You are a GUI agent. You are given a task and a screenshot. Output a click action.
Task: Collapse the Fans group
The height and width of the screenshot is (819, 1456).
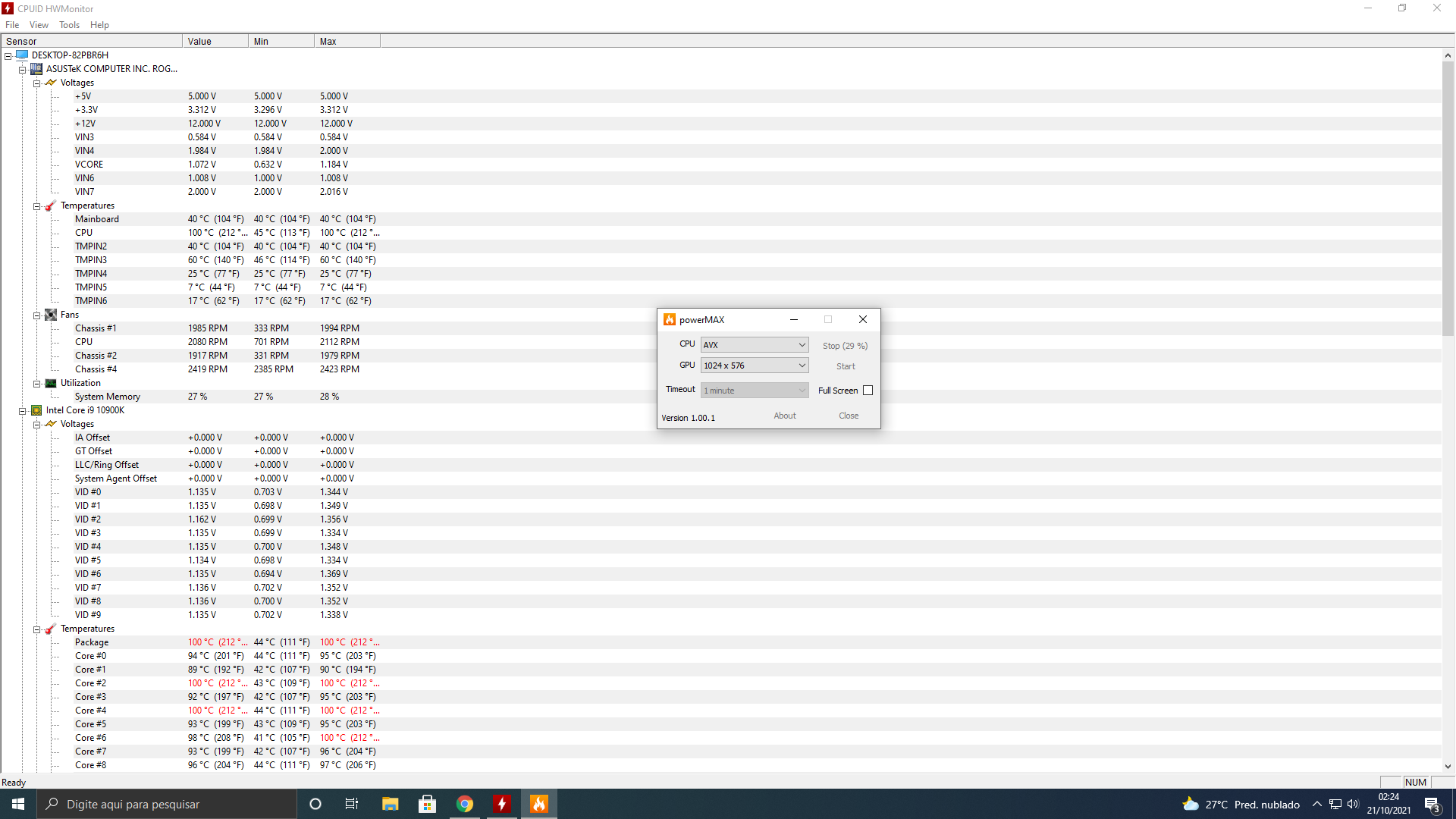coord(36,315)
